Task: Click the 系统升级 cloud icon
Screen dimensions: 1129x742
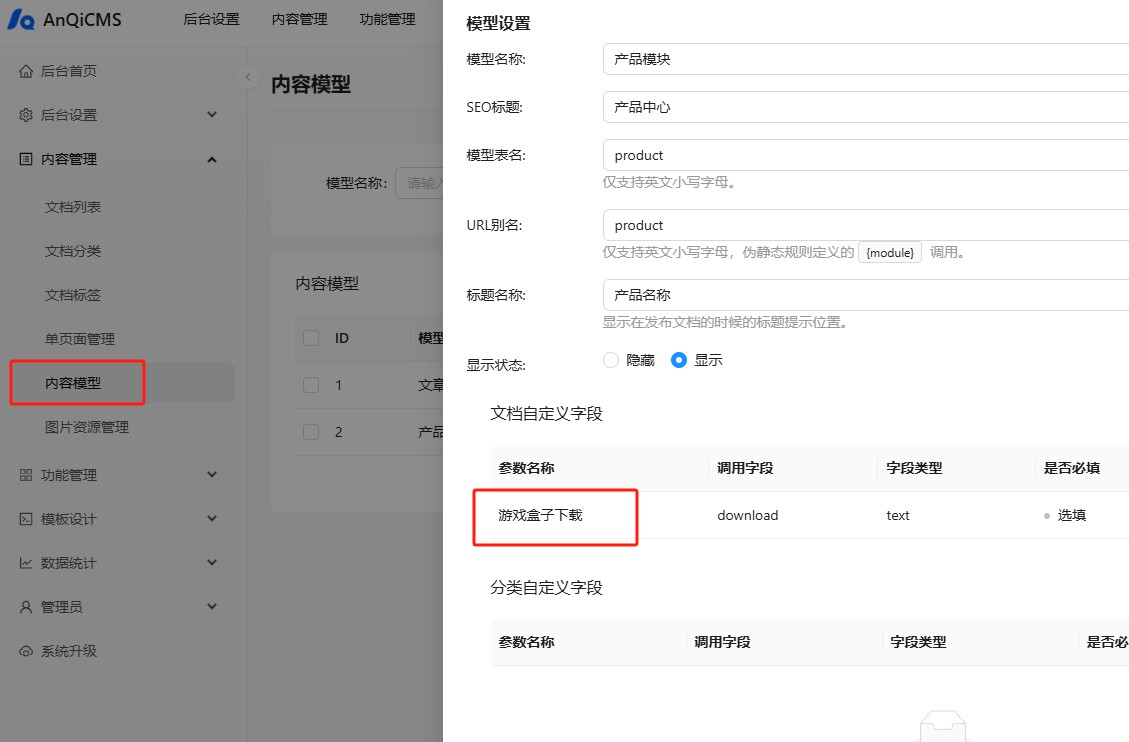Action: [26, 651]
